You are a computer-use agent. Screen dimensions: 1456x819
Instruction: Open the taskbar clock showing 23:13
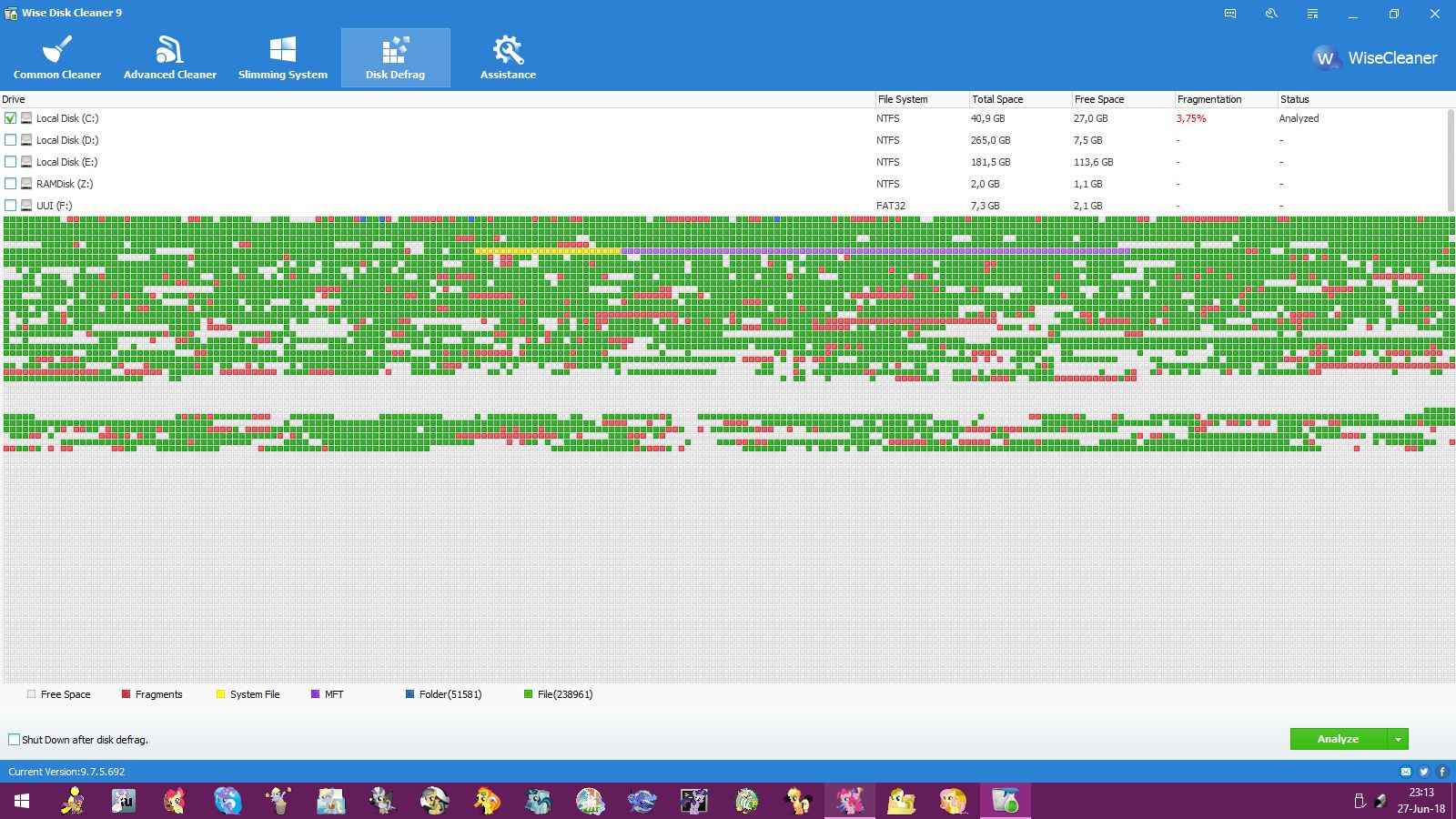click(1421, 801)
